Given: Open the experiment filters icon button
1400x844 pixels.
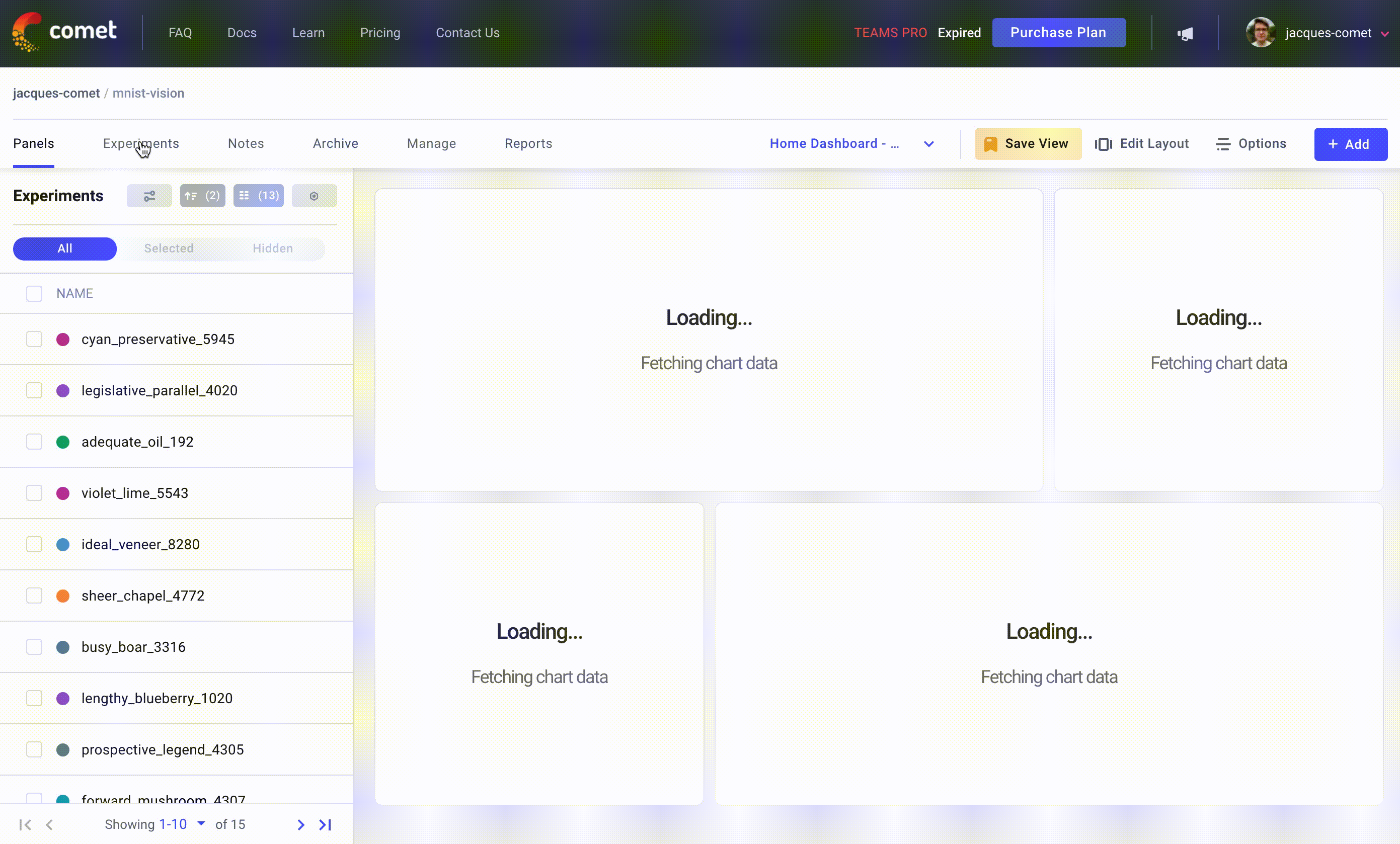Looking at the screenshot, I should point(149,196).
